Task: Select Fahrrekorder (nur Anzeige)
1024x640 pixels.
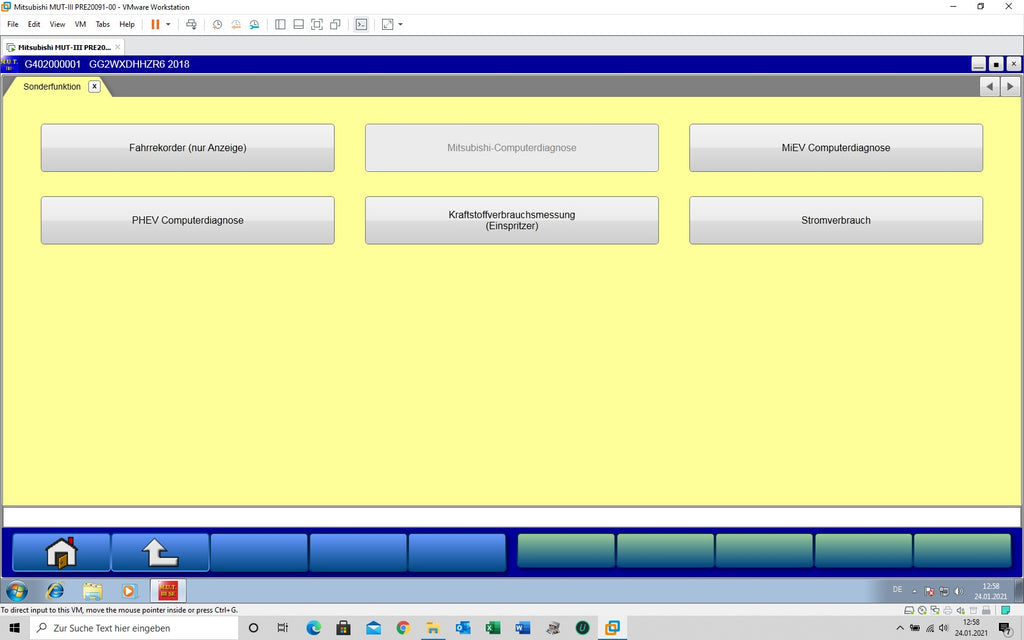Action: click(x=187, y=148)
